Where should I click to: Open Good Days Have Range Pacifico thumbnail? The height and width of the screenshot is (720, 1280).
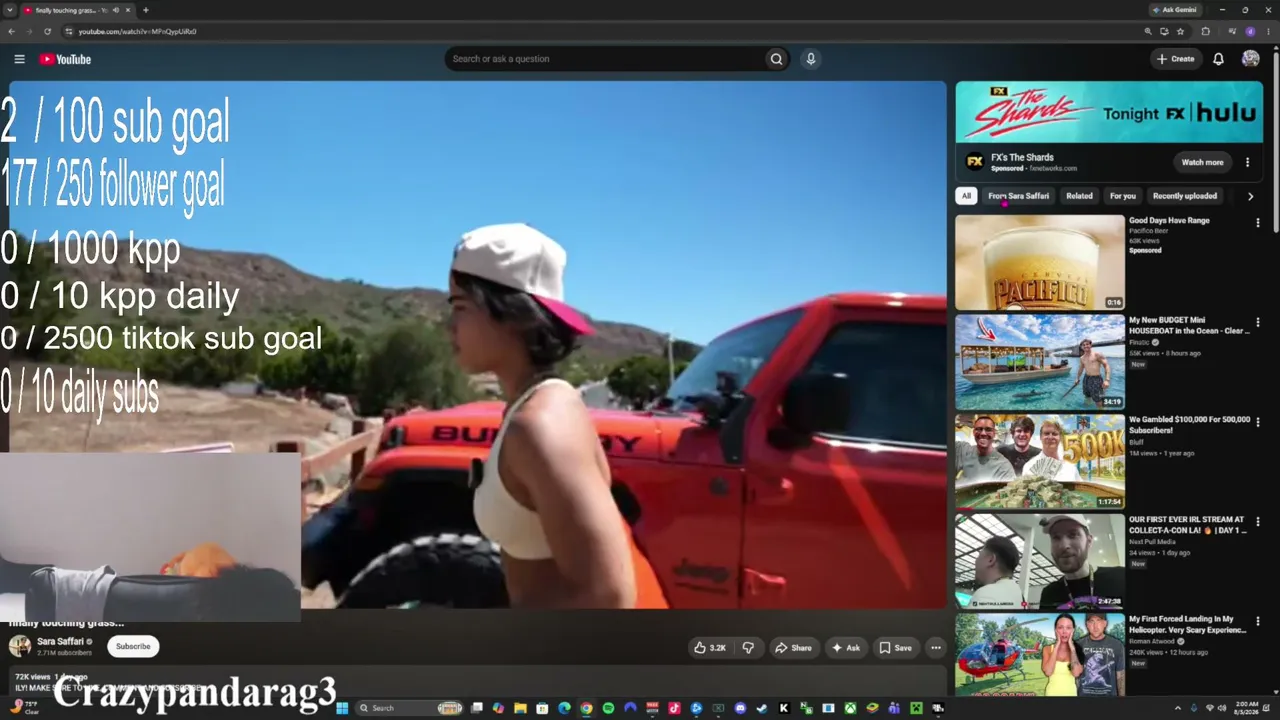[1040, 262]
